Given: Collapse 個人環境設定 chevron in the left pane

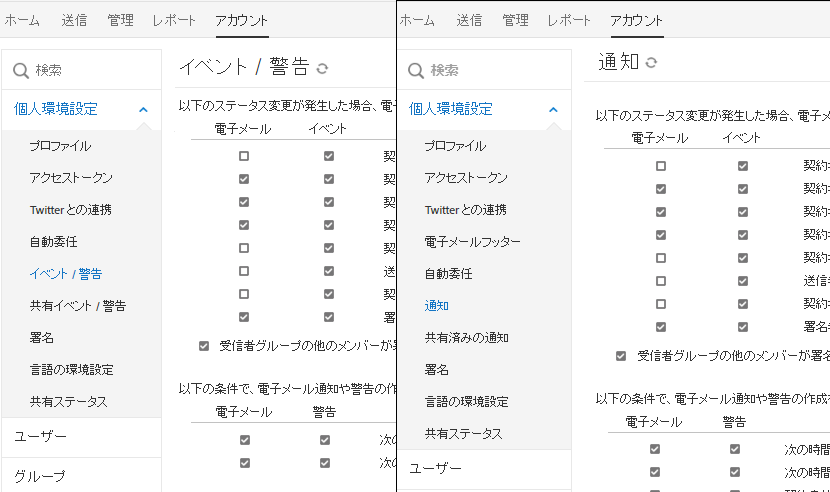Looking at the screenshot, I should [143, 109].
